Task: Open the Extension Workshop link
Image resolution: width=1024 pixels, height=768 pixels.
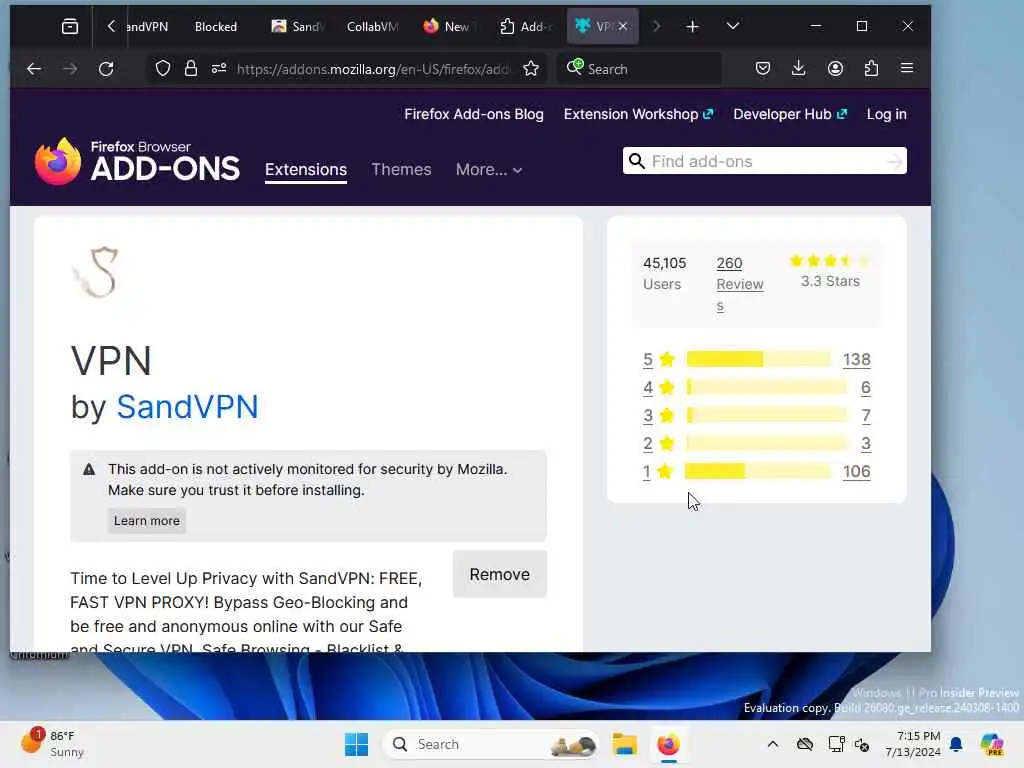Action: point(638,114)
